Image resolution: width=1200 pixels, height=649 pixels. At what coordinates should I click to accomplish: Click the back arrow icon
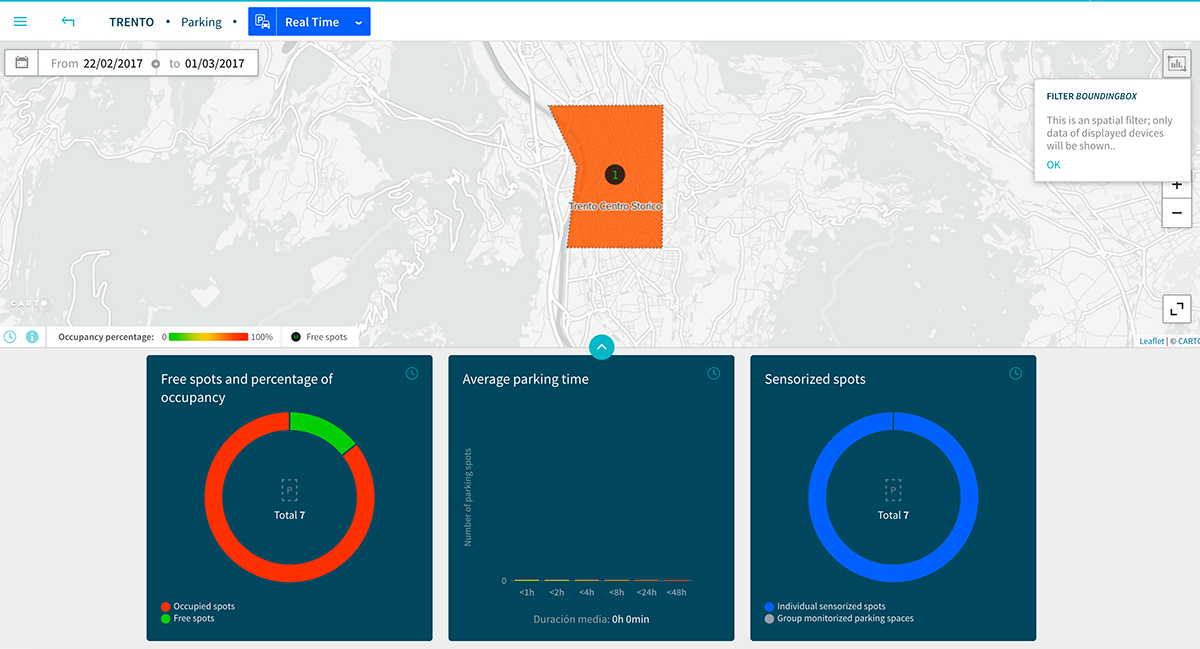pyautogui.click(x=68, y=21)
